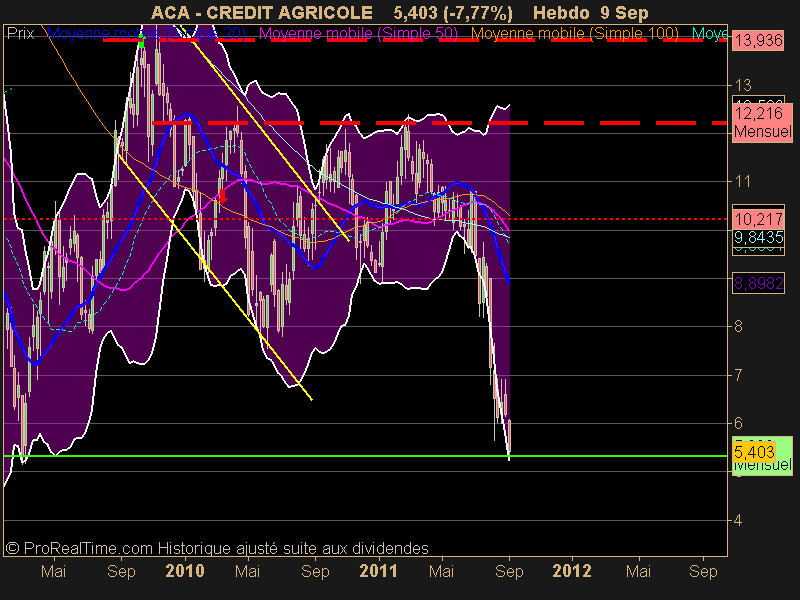The width and height of the screenshot is (800, 600).
Task: Click the price scale value 4
Action: click(739, 520)
